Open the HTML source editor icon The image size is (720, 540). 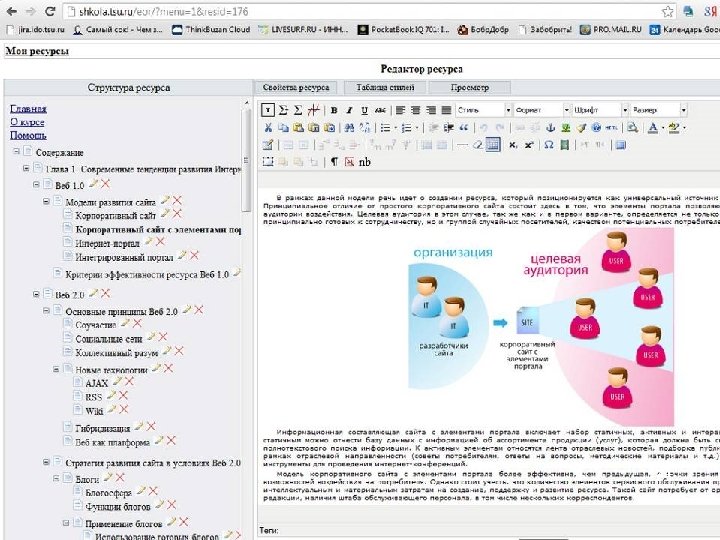611,128
